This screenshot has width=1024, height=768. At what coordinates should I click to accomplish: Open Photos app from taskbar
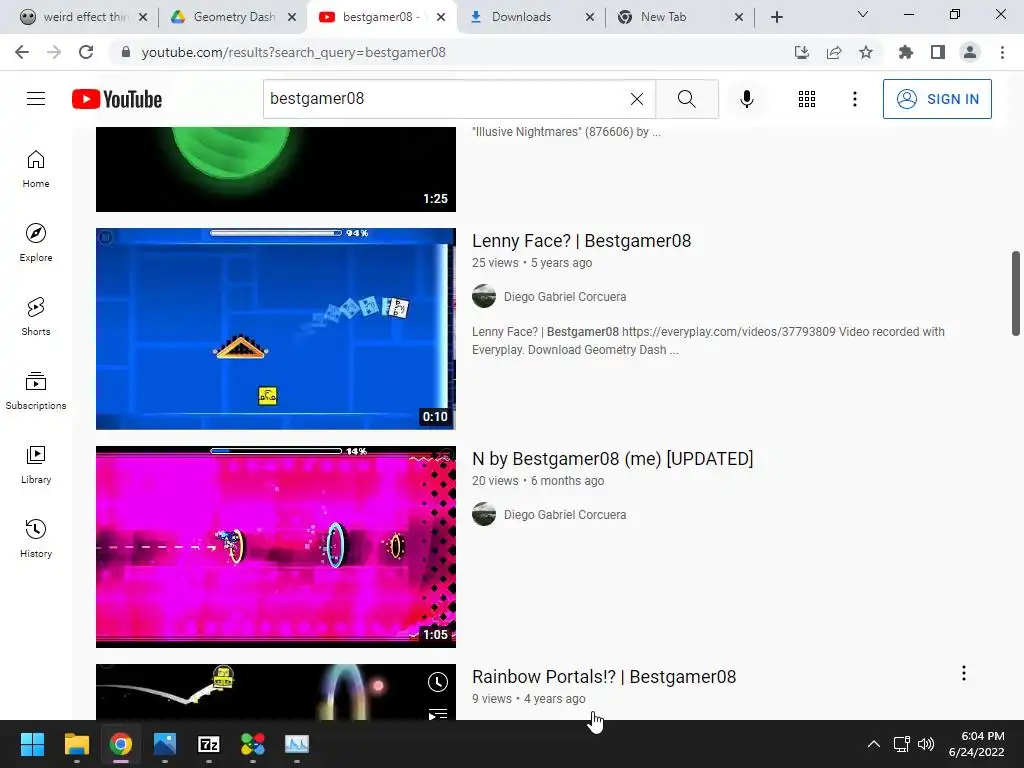pos(165,744)
